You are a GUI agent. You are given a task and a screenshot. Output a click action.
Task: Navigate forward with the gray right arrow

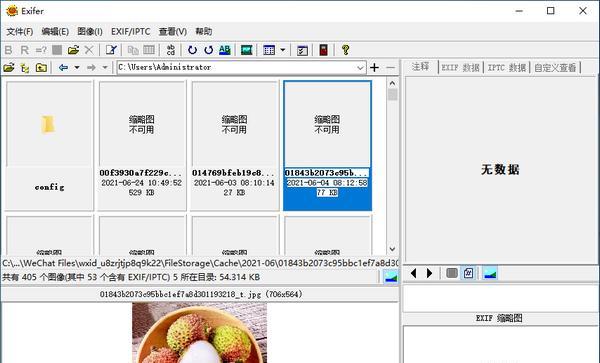tap(91, 68)
